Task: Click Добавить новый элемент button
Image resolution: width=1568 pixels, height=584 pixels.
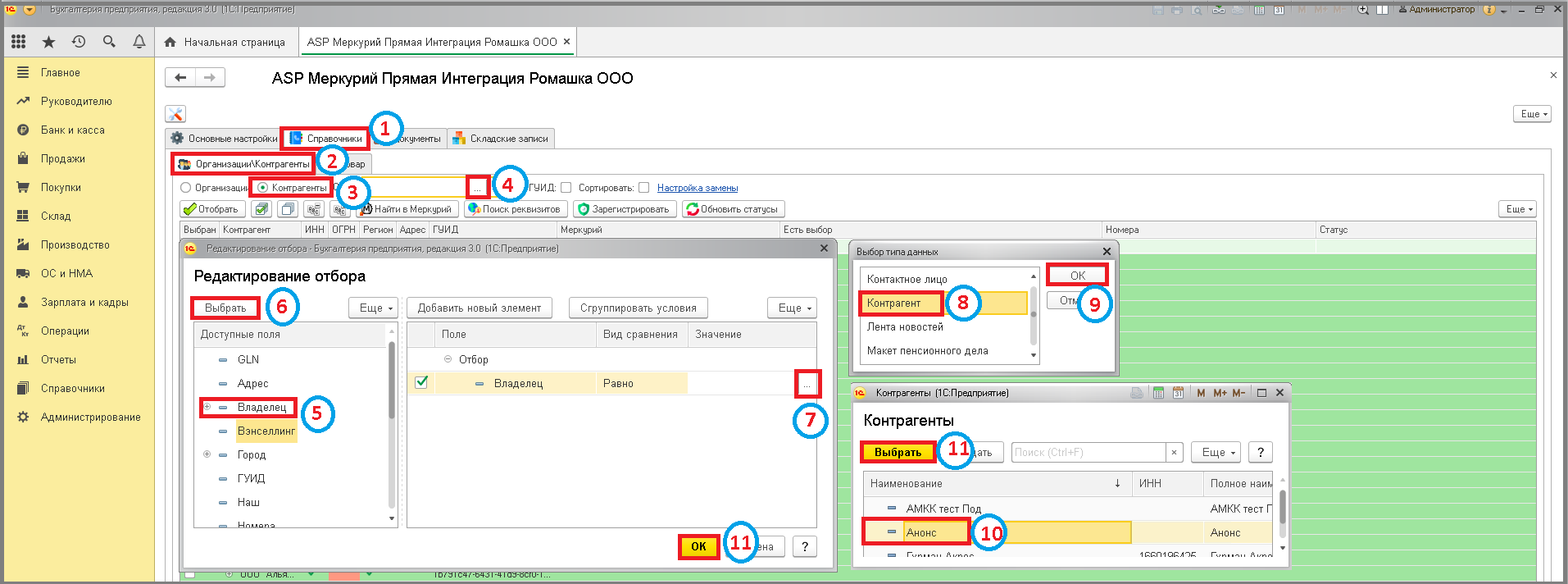Action: [x=479, y=308]
